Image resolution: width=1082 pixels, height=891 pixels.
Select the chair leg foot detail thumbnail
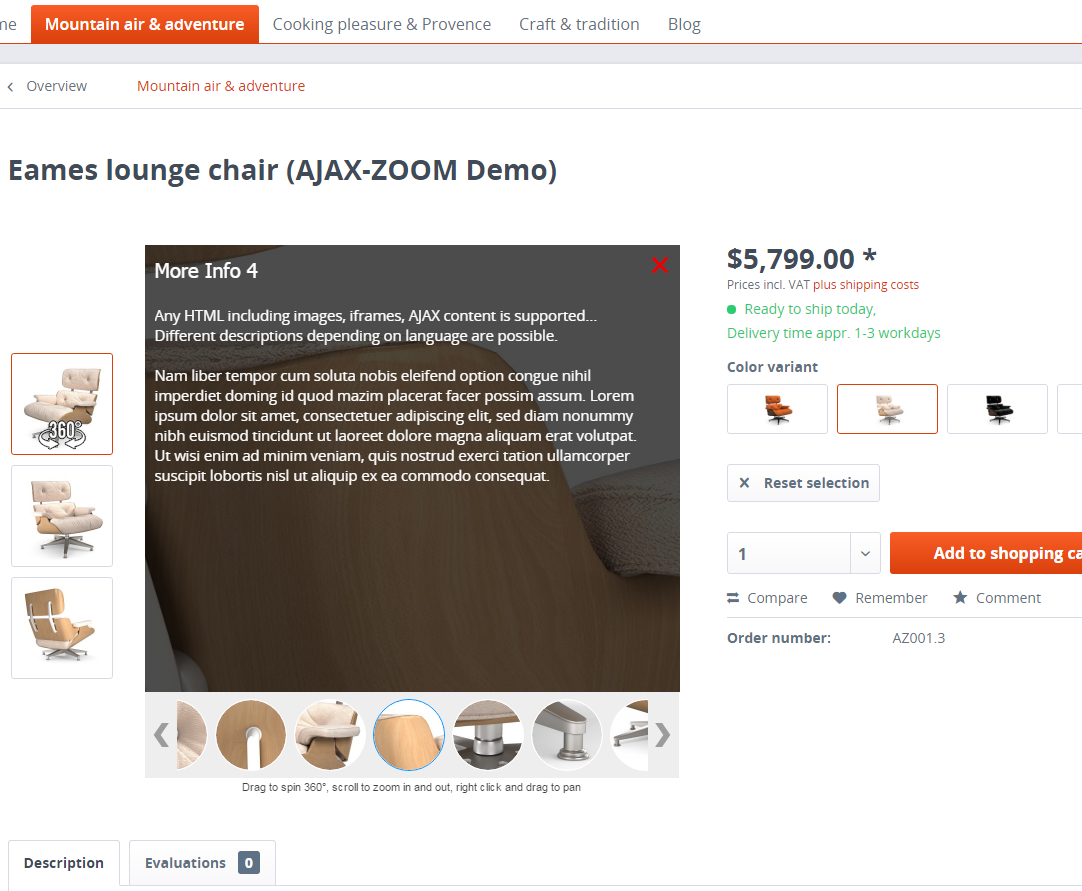pos(567,735)
